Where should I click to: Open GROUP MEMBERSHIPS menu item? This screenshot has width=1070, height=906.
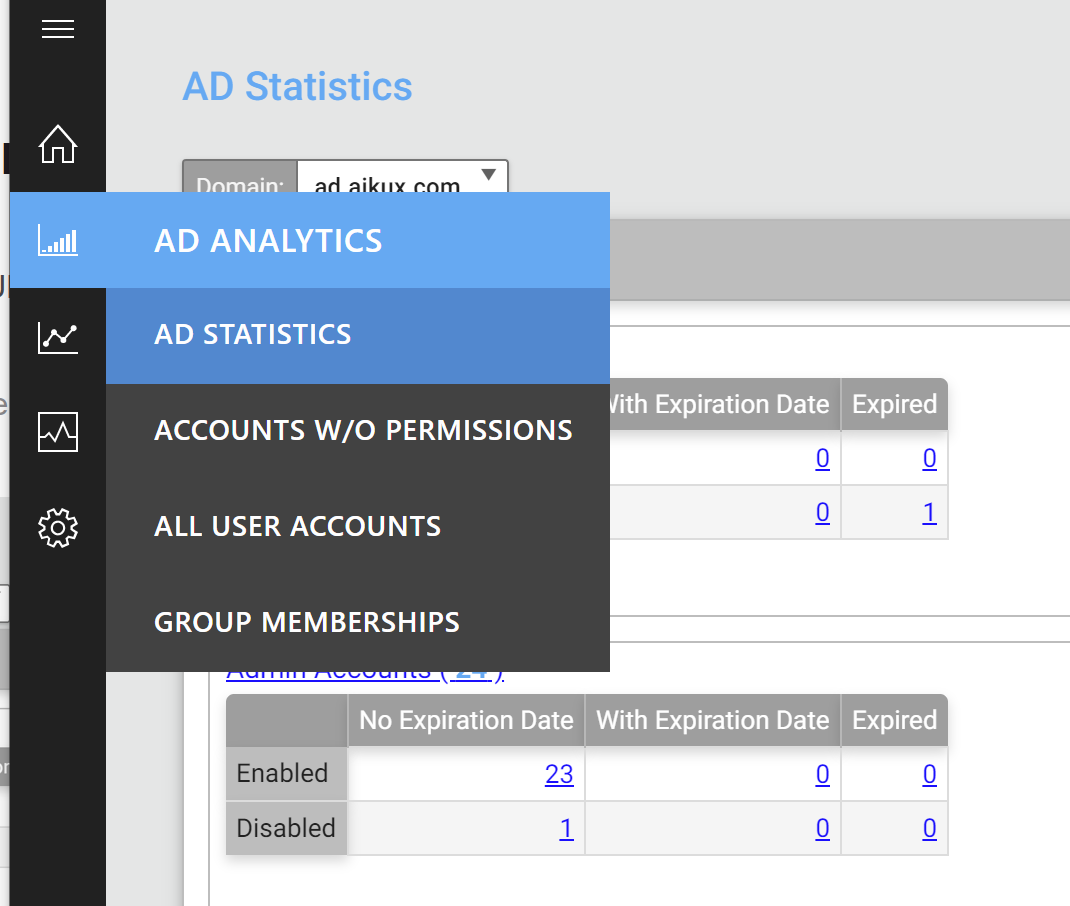tap(358, 622)
